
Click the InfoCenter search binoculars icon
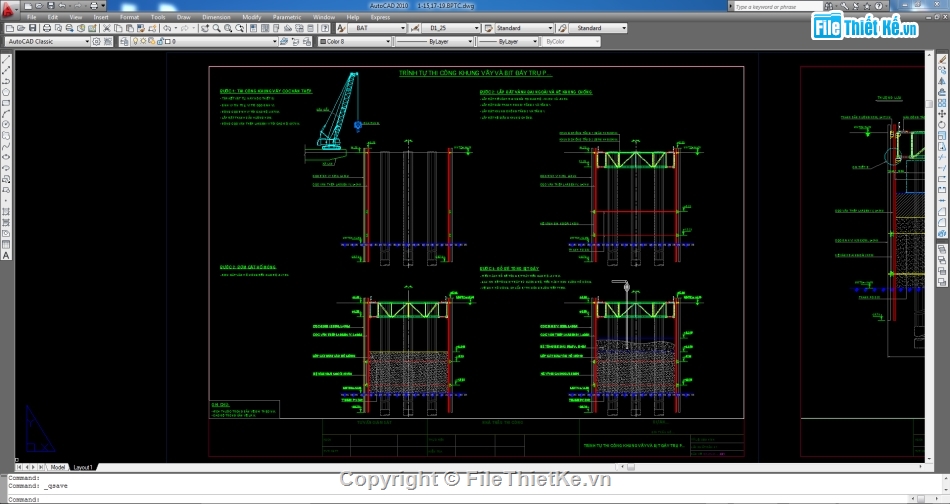click(x=829, y=6)
